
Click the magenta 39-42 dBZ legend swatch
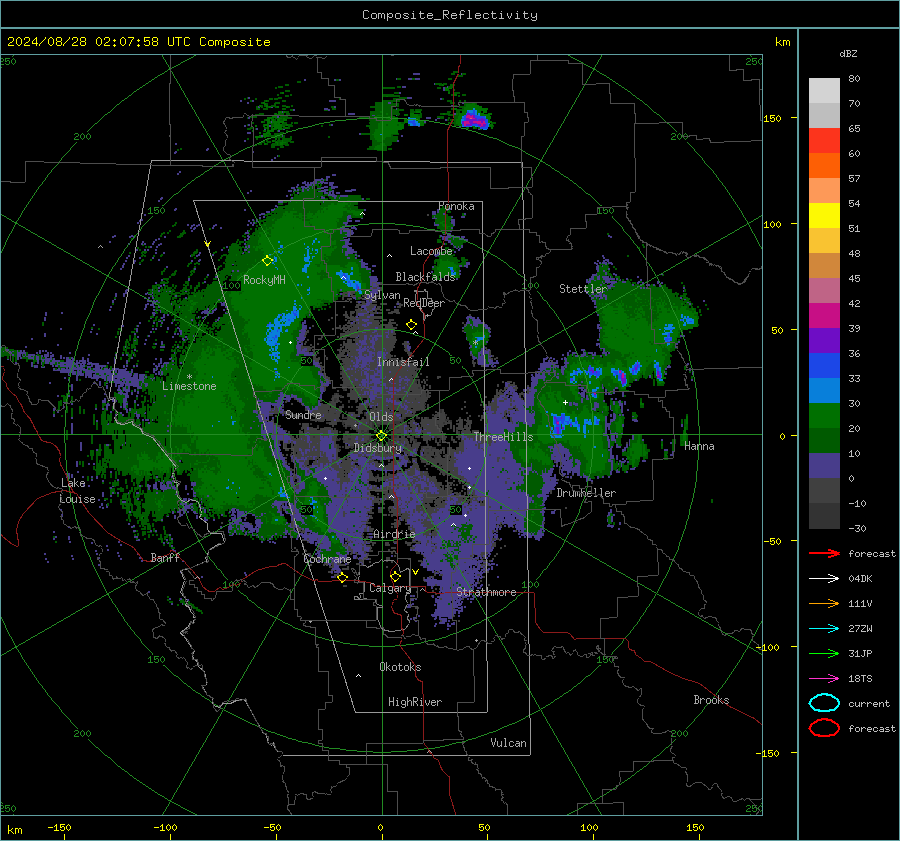click(824, 315)
